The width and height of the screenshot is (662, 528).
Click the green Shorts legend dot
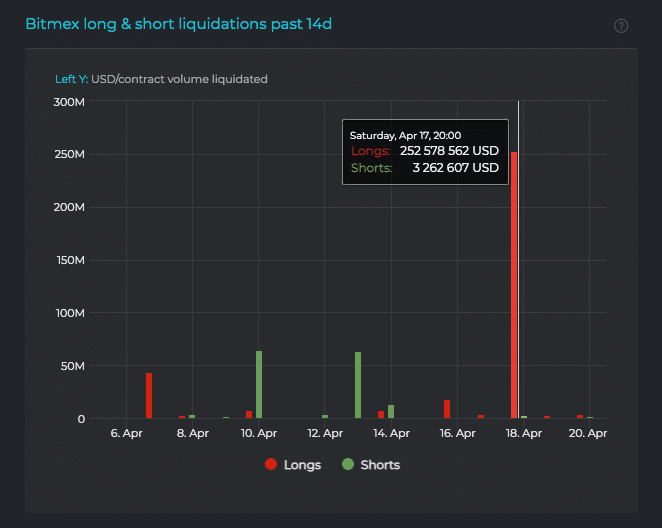[348, 464]
